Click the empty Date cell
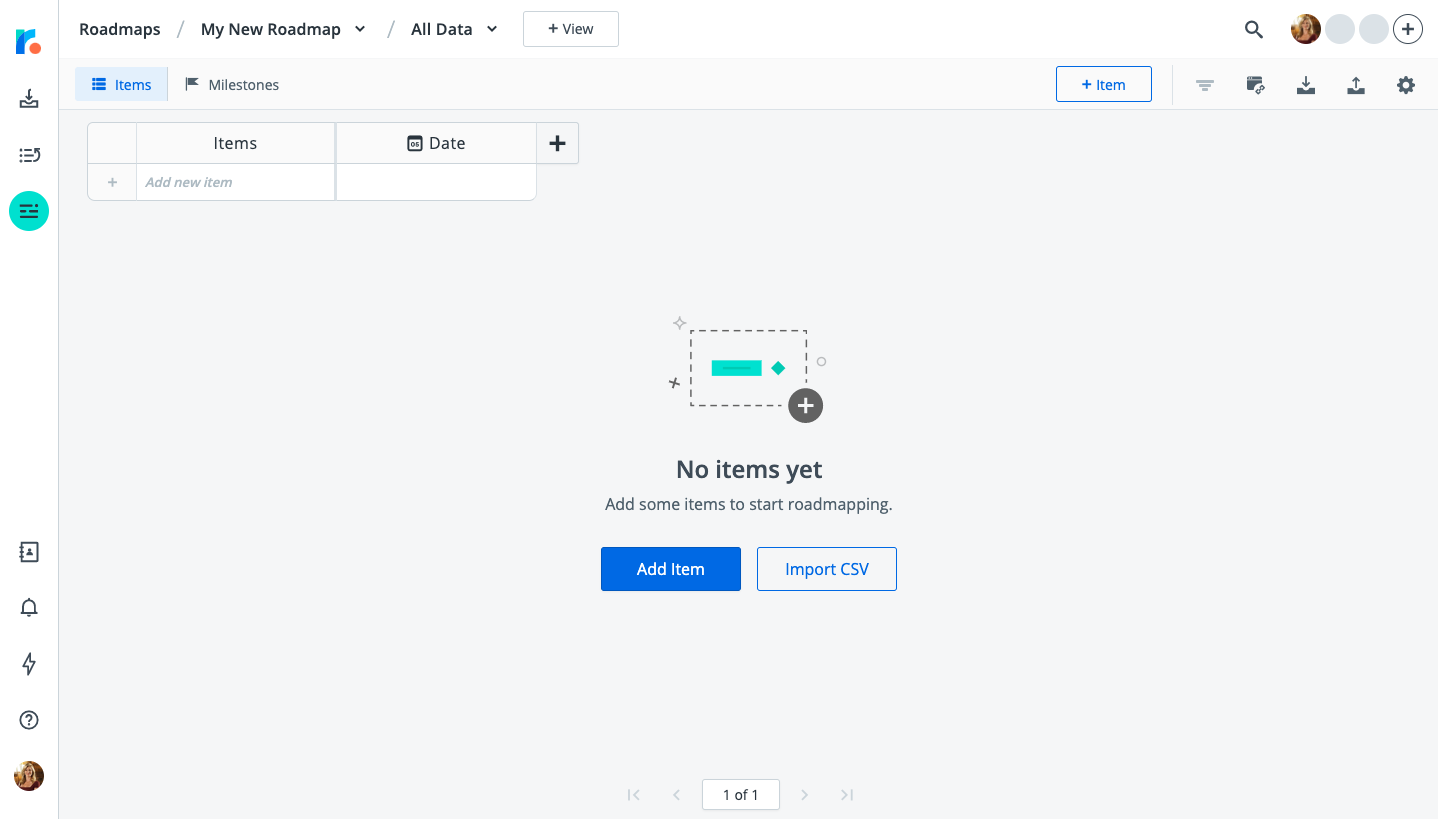This screenshot has height=819, width=1438. (x=436, y=182)
